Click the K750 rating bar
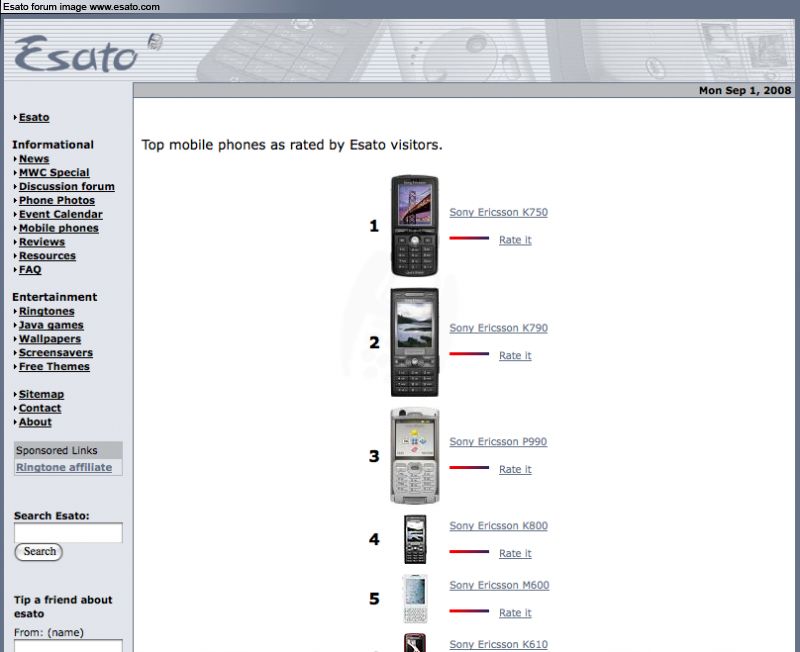800x652 pixels. [469, 238]
